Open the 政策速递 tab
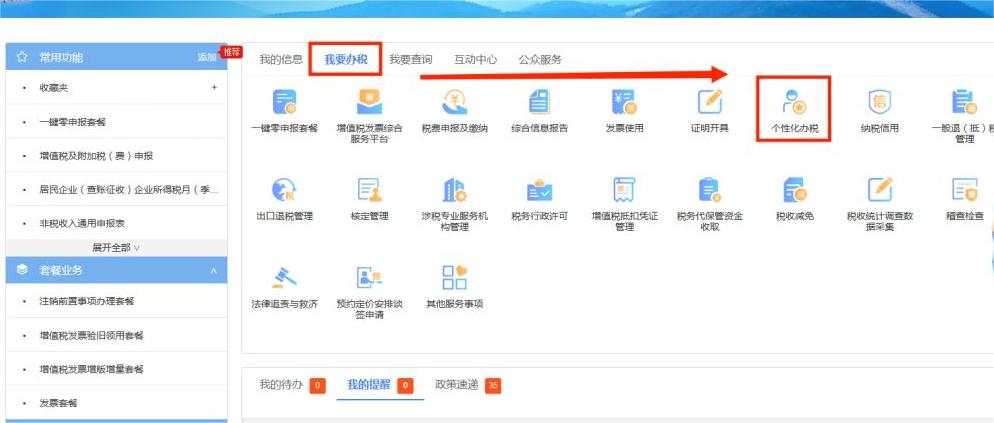Screen dimensions: 994x423 pyautogui.click(x=456, y=384)
